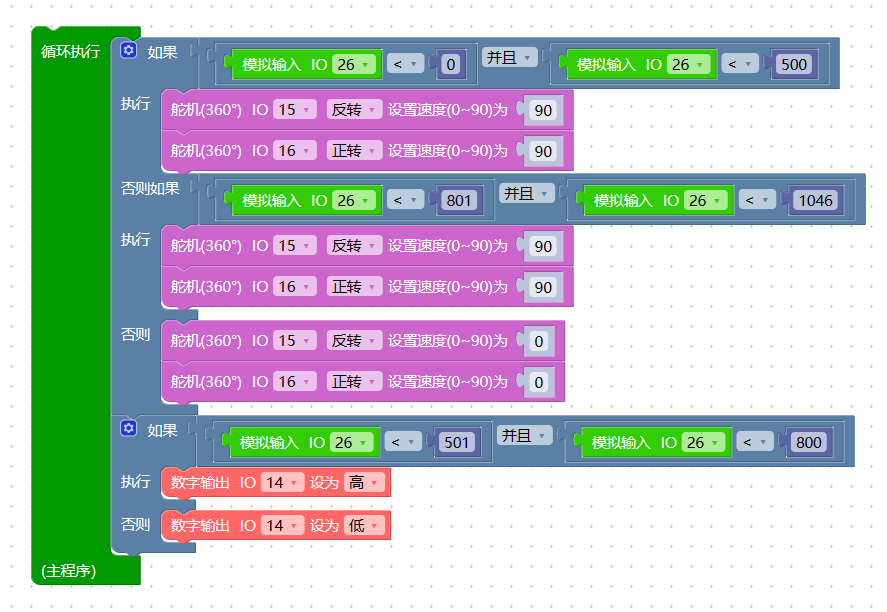Open the IO 26 pin dropdown compared with 1046

tap(705, 200)
